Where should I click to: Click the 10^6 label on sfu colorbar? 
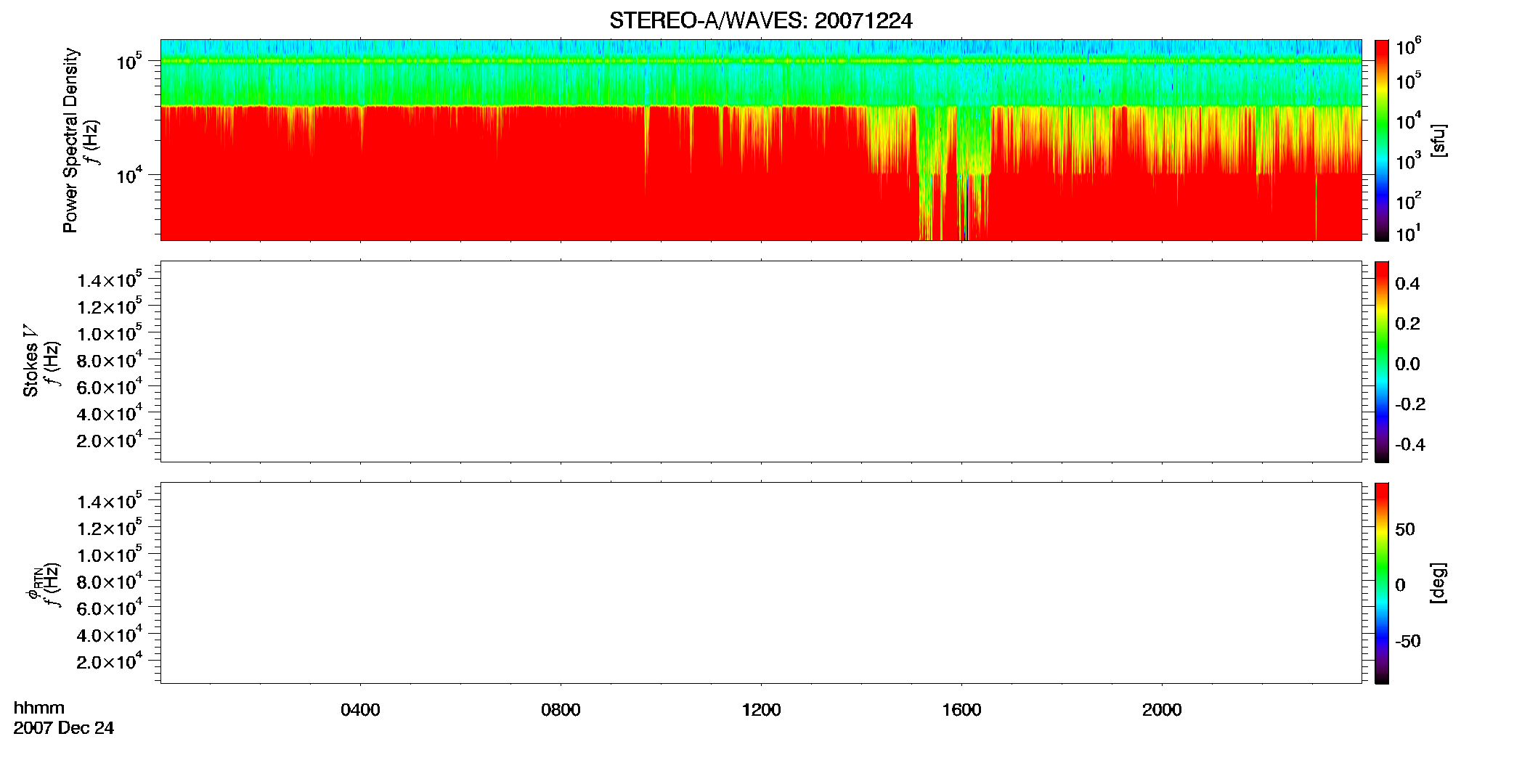pyautogui.click(x=1408, y=46)
